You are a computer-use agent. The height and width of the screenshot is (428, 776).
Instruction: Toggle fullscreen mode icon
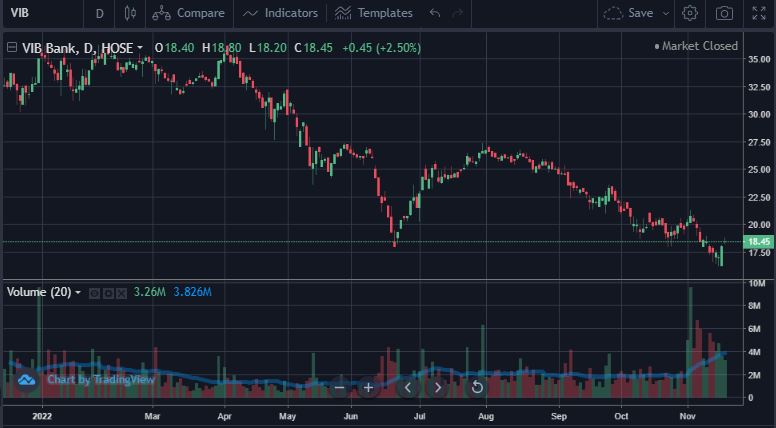pos(760,13)
